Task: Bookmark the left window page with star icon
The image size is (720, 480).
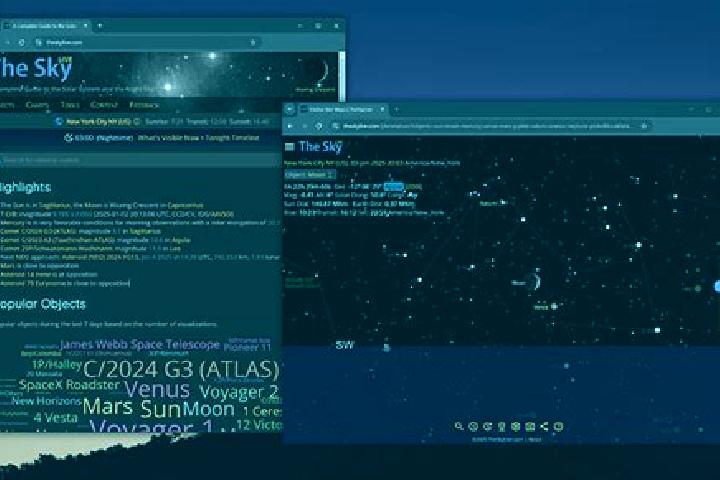Action: click(253, 42)
